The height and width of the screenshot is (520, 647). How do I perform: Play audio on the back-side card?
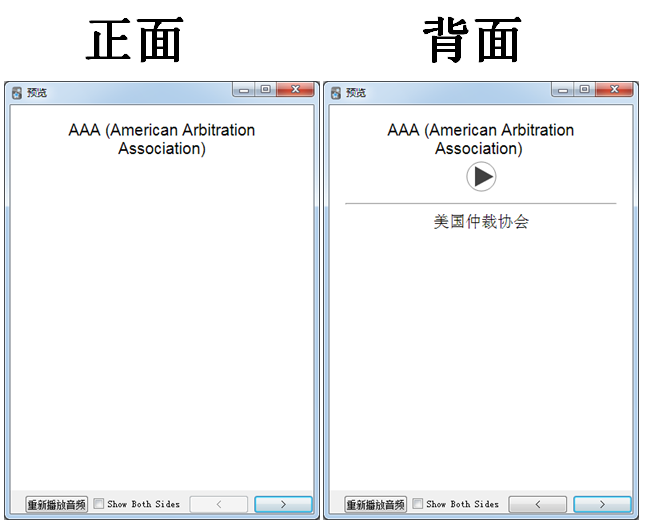click(x=481, y=177)
